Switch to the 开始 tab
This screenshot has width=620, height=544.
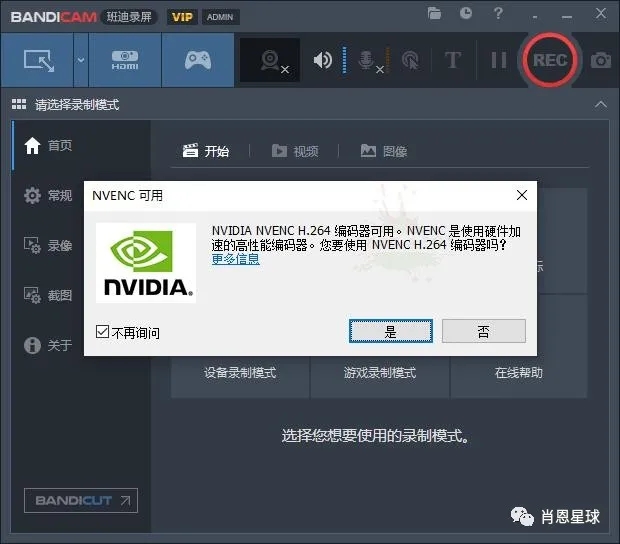pos(206,151)
